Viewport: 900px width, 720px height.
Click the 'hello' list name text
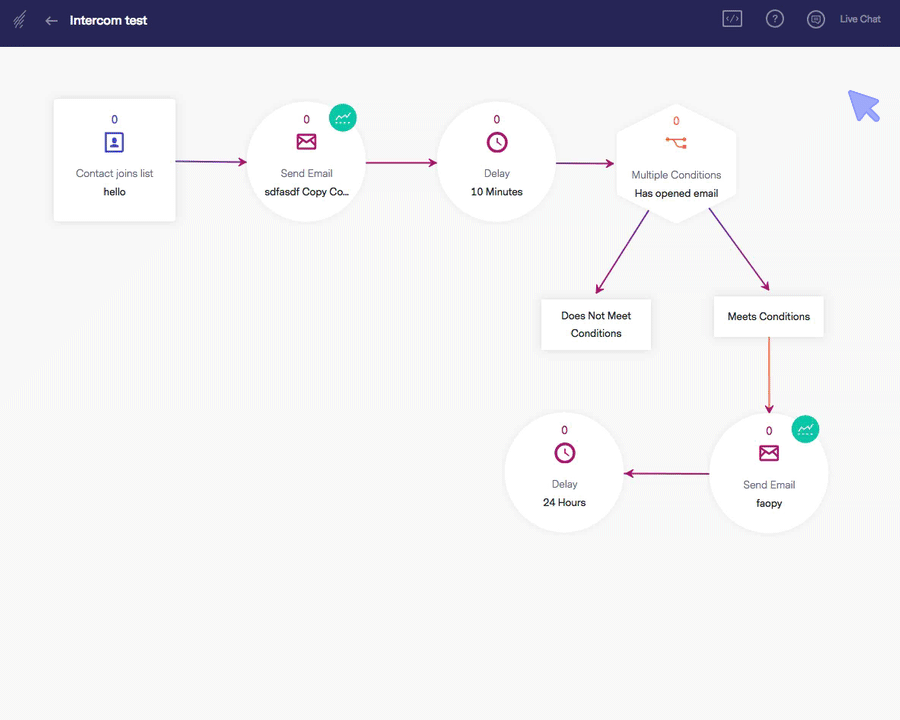coord(114,192)
